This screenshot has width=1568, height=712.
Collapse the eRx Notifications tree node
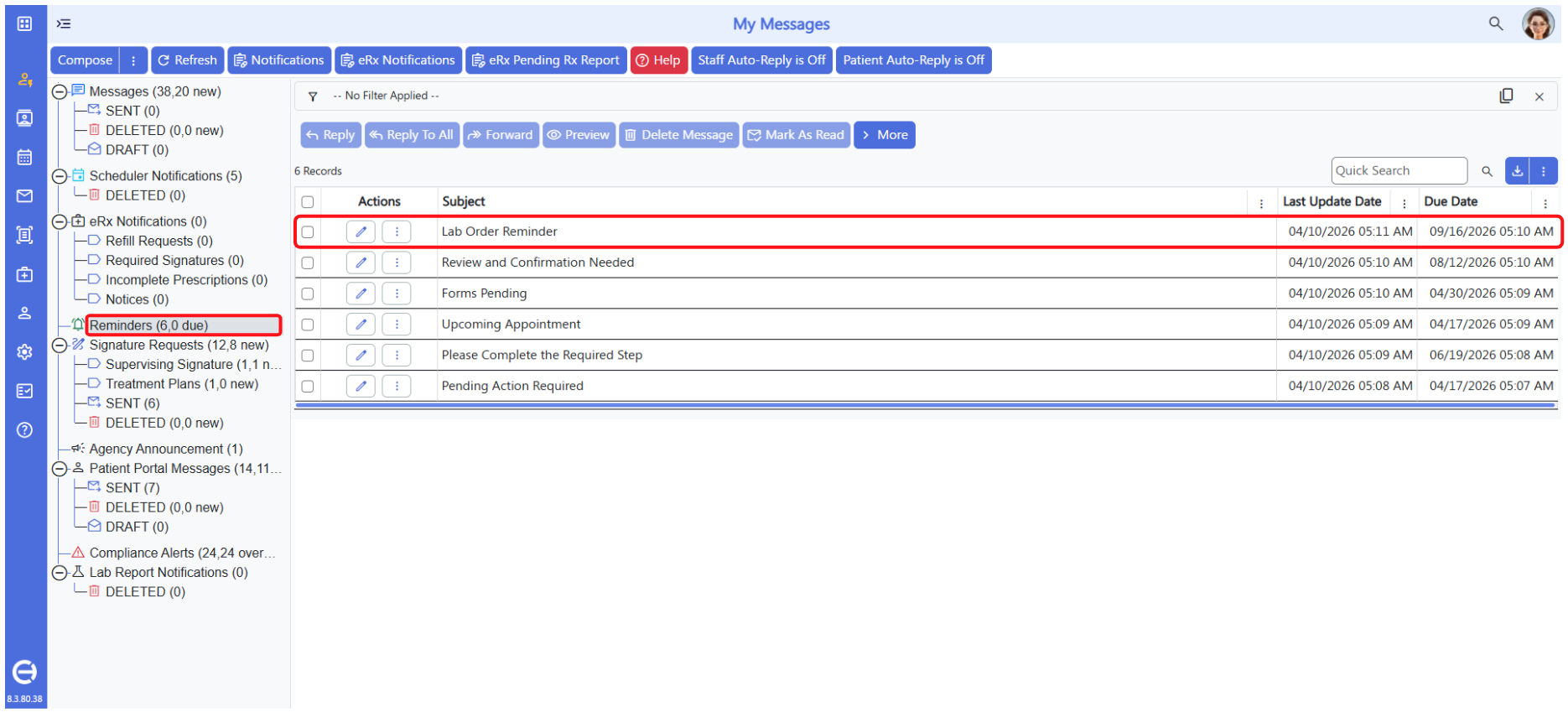coord(60,221)
